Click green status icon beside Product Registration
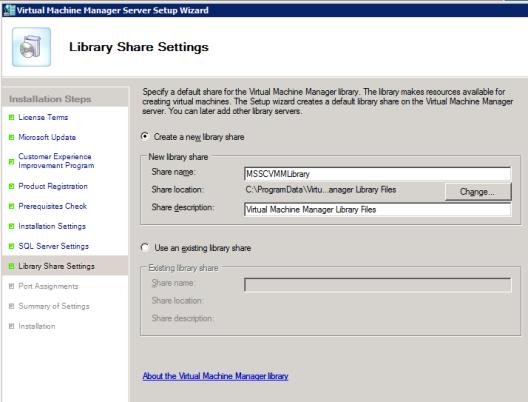Screen dimensions: 528x402 coord(11,186)
